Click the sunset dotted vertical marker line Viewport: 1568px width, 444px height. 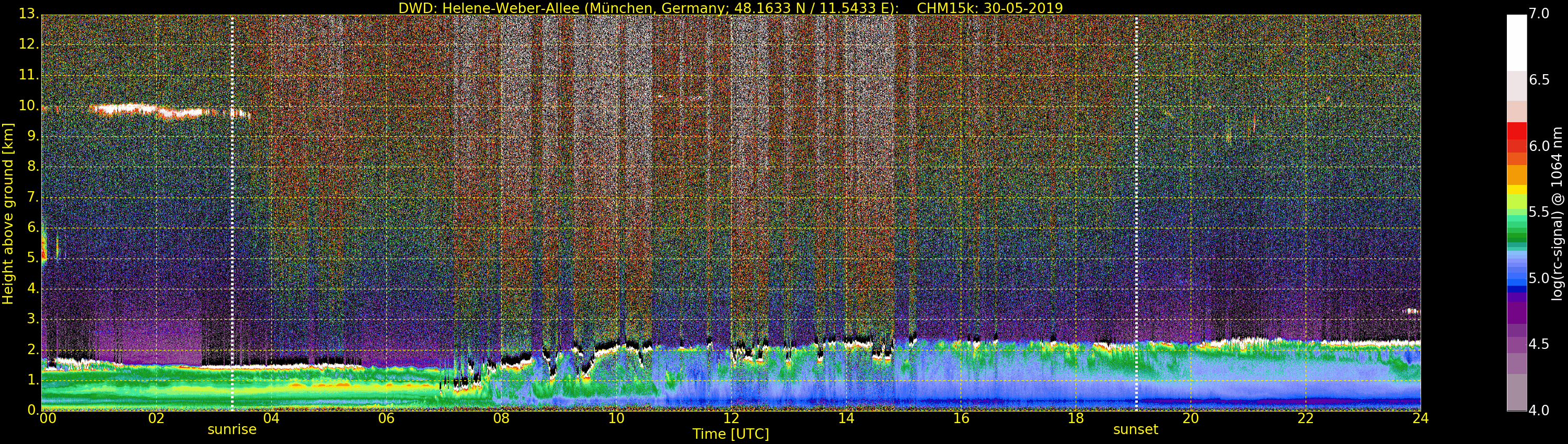[x=1136, y=213]
